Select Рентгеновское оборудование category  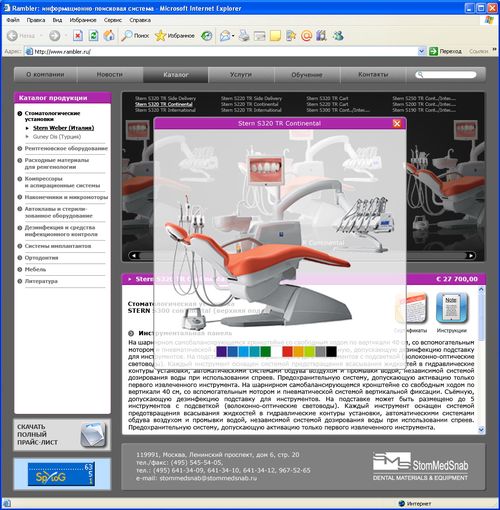[66, 148]
